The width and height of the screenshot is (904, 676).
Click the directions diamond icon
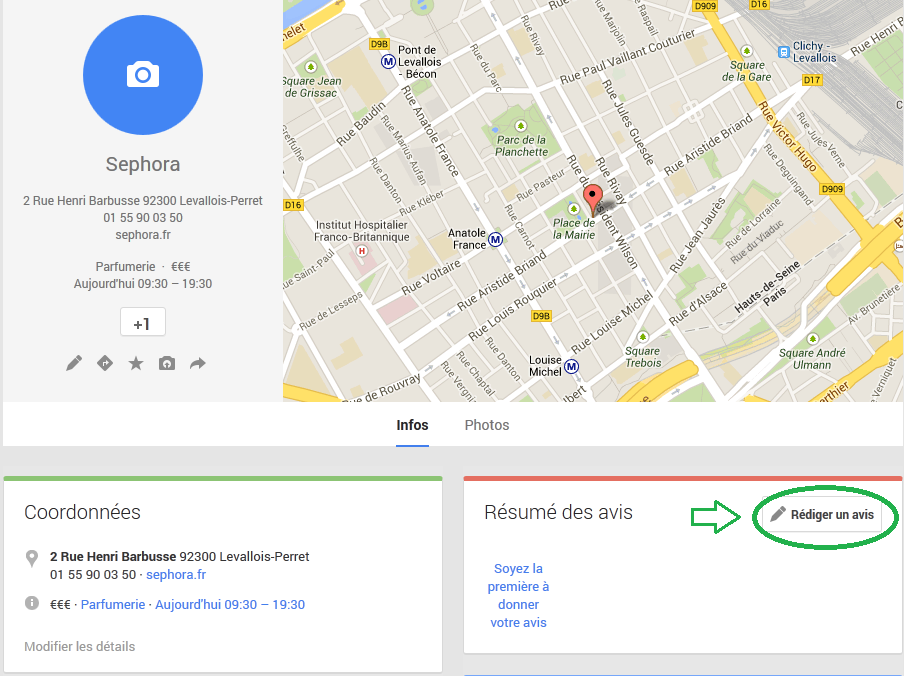105,363
